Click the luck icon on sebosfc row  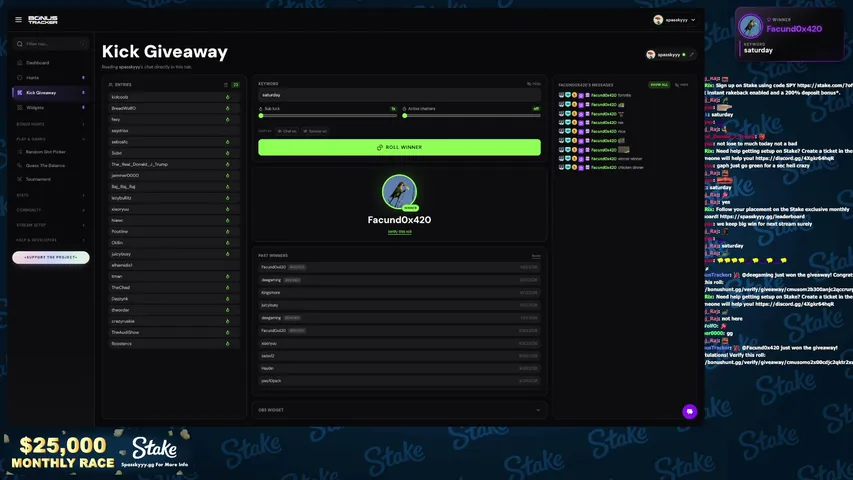(x=228, y=142)
